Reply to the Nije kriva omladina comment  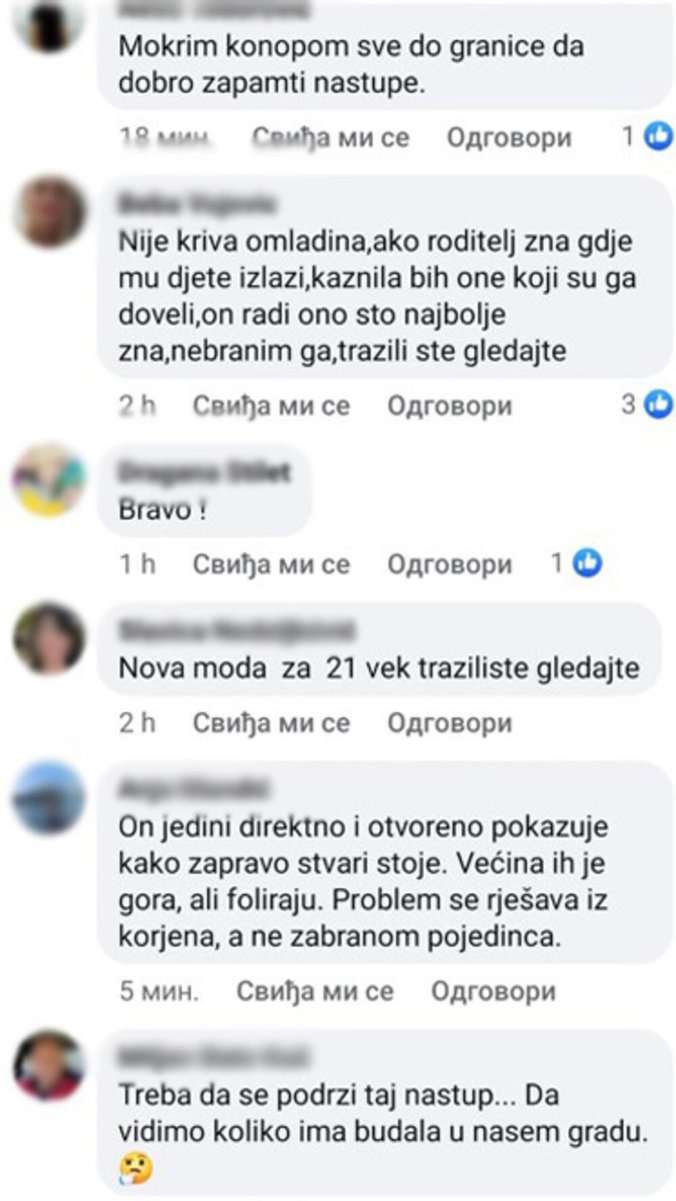pos(449,405)
